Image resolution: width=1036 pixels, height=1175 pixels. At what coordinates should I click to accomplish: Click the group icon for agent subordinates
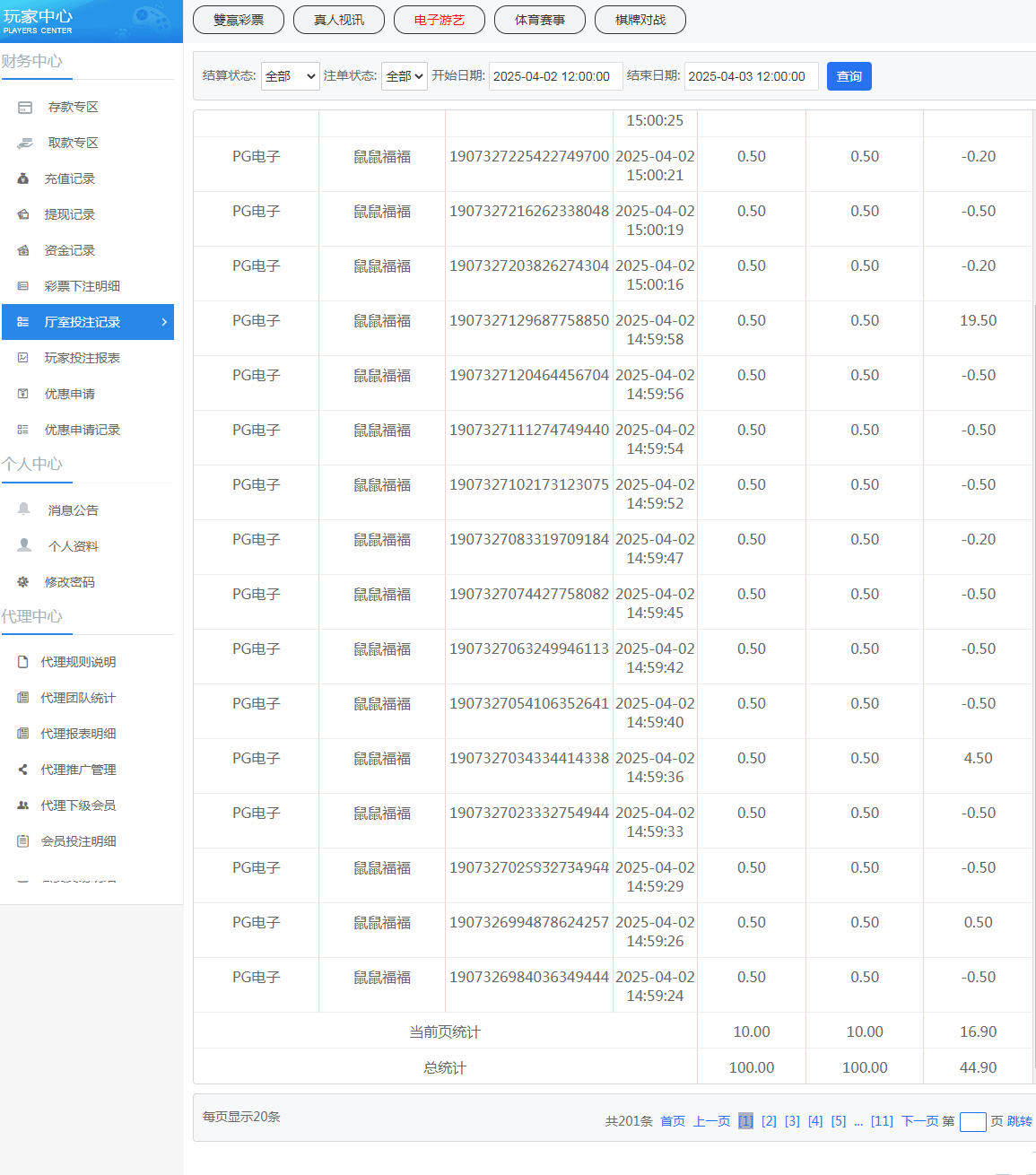click(23, 805)
